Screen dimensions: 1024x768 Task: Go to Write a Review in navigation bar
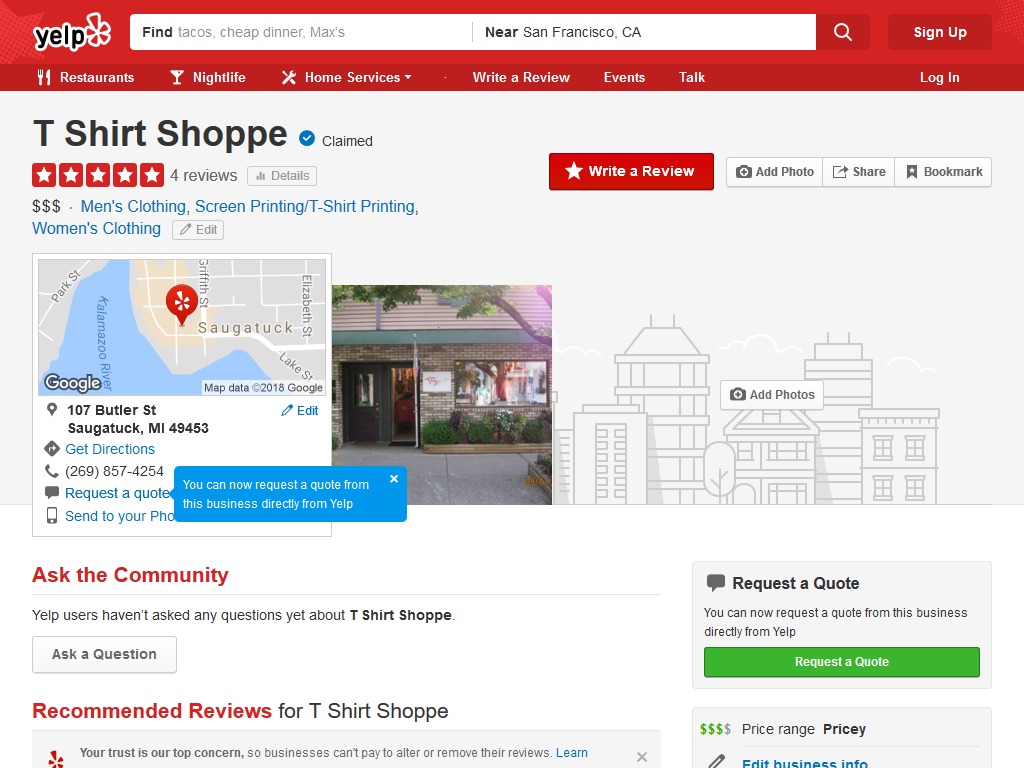click(x=521, y=77)
